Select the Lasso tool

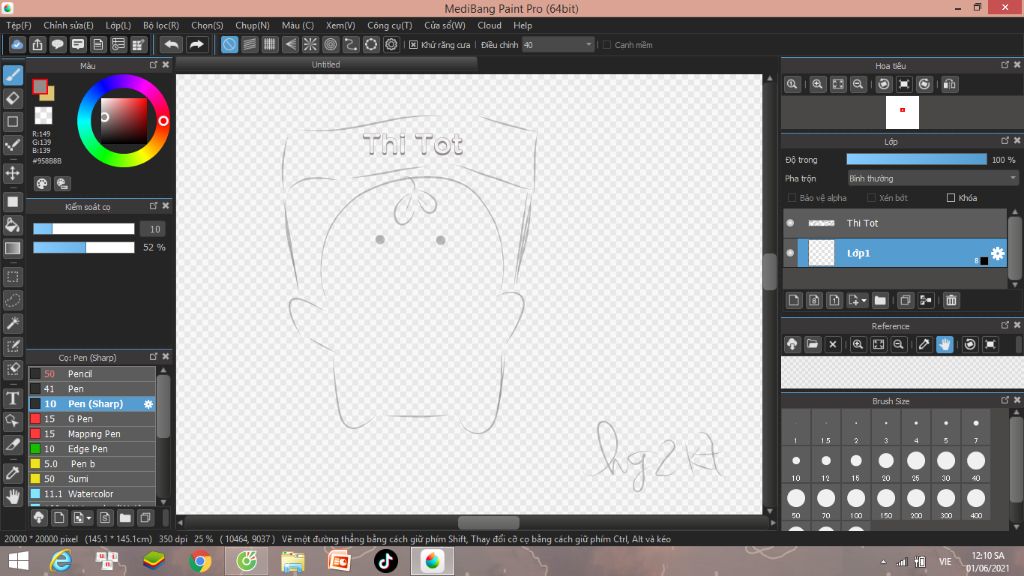pyautogui.click(x=13, y=300)
